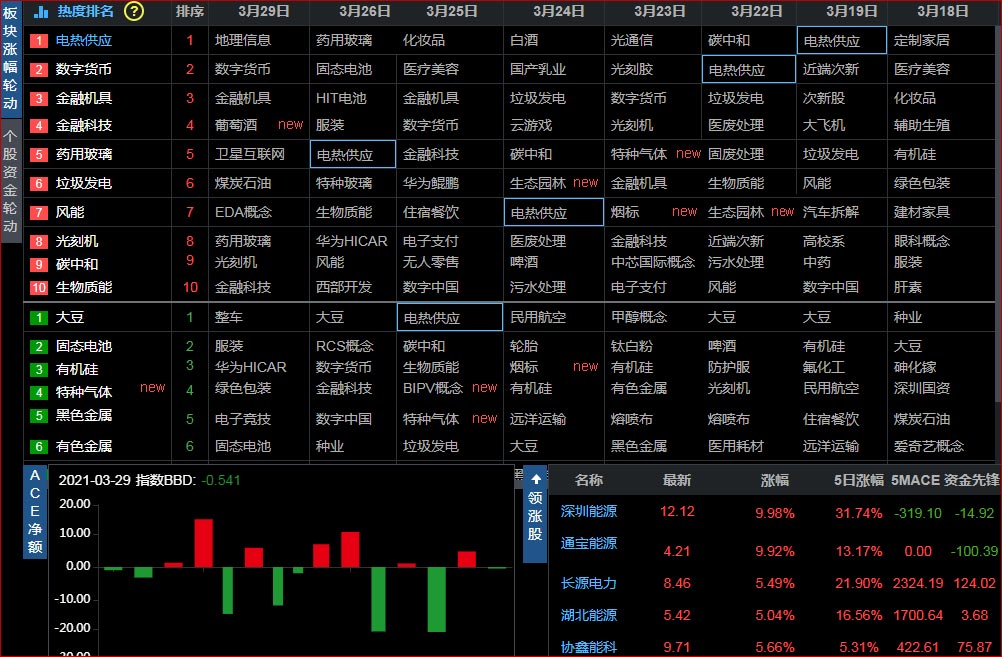
Task: Click EDA概念 under 3月29日
Action: [243, 212]
